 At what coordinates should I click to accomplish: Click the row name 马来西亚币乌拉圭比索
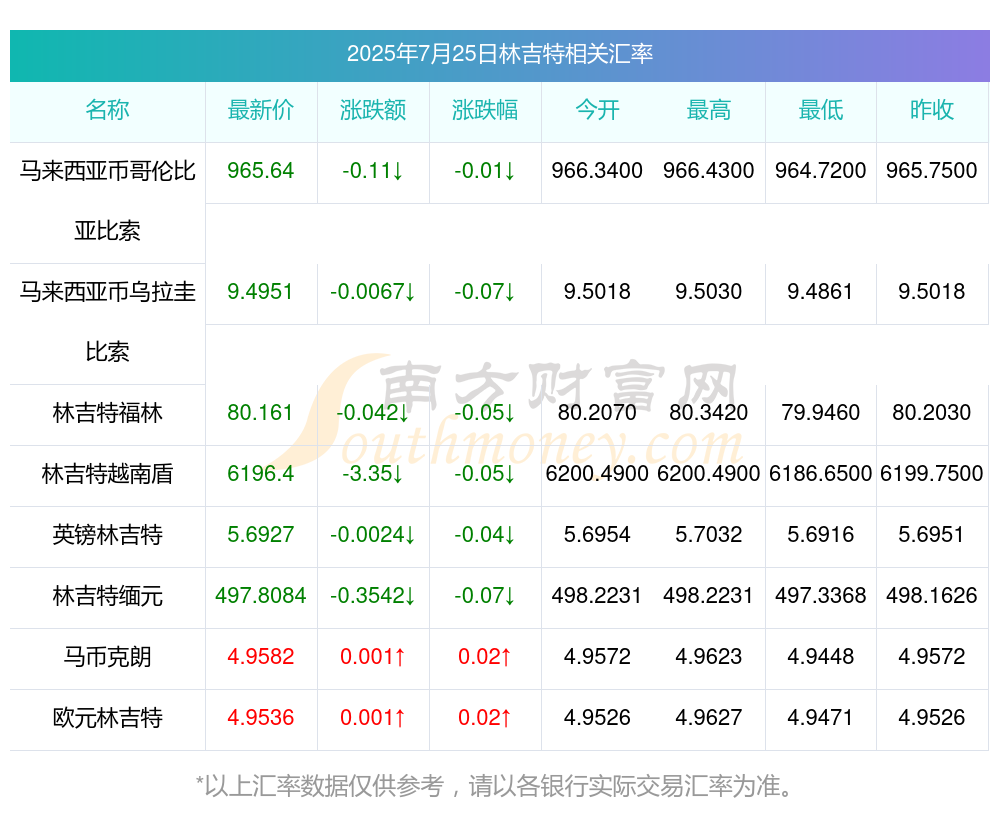(x=107, y=321)
